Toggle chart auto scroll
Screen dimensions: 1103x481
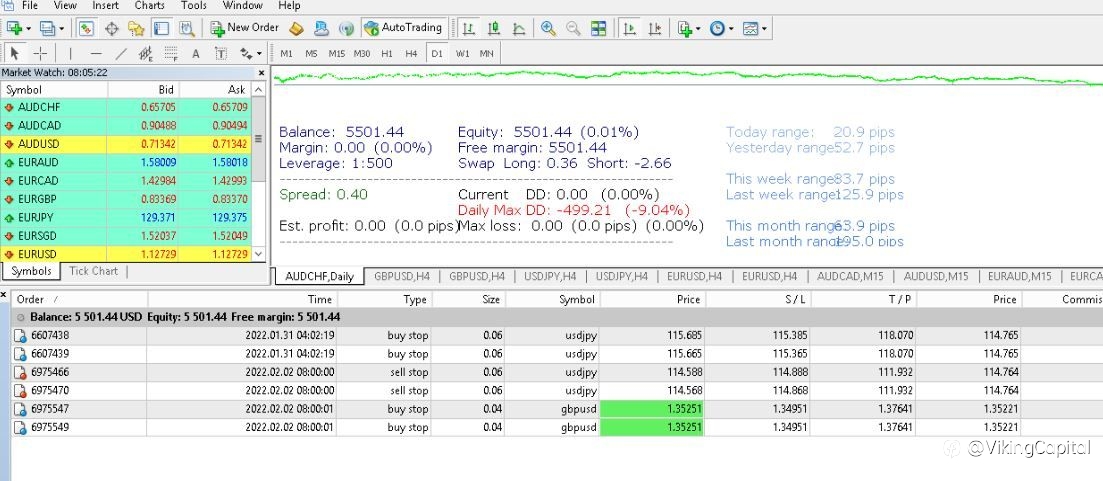pyautogui.click(x=630, y=28)
